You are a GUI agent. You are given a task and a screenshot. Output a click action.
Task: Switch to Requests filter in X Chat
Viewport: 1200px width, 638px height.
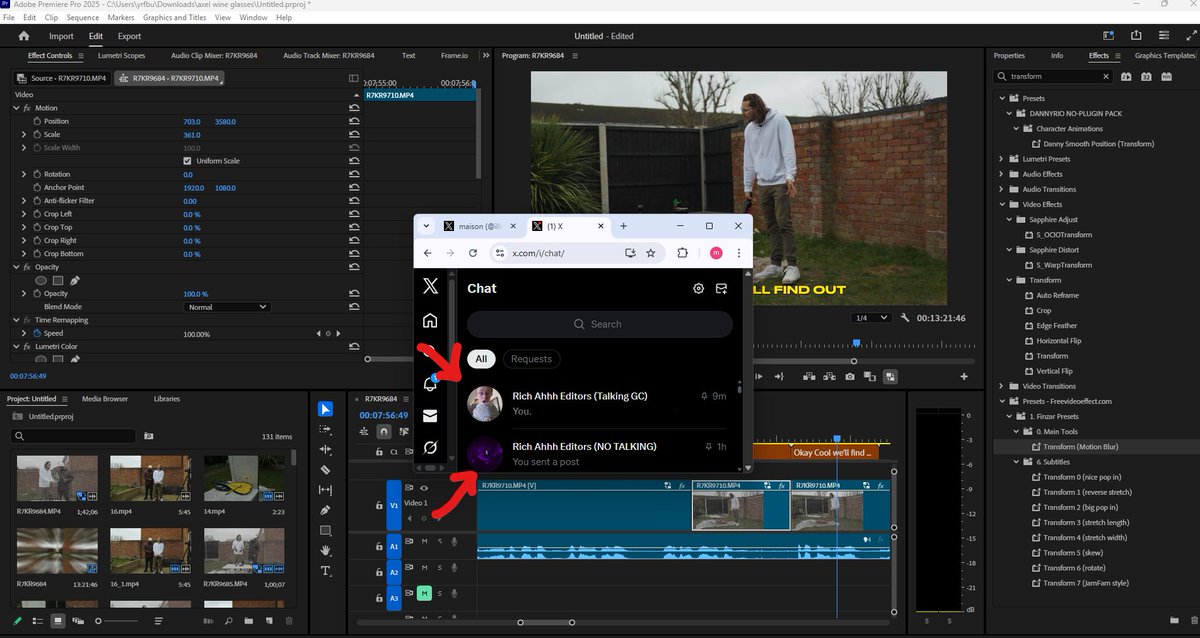point(531,359)
